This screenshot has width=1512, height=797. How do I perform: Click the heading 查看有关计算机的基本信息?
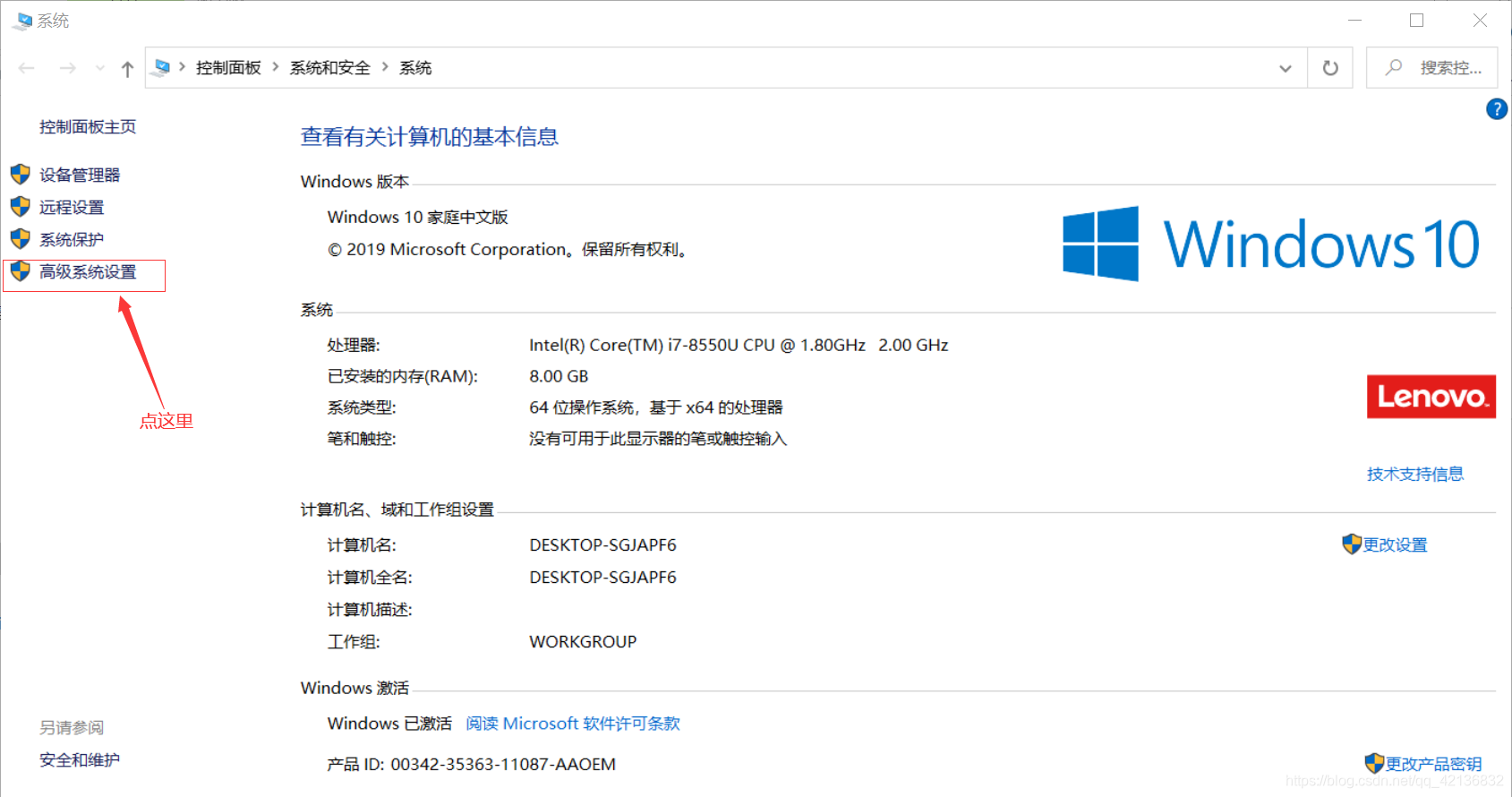pos(430,136)
